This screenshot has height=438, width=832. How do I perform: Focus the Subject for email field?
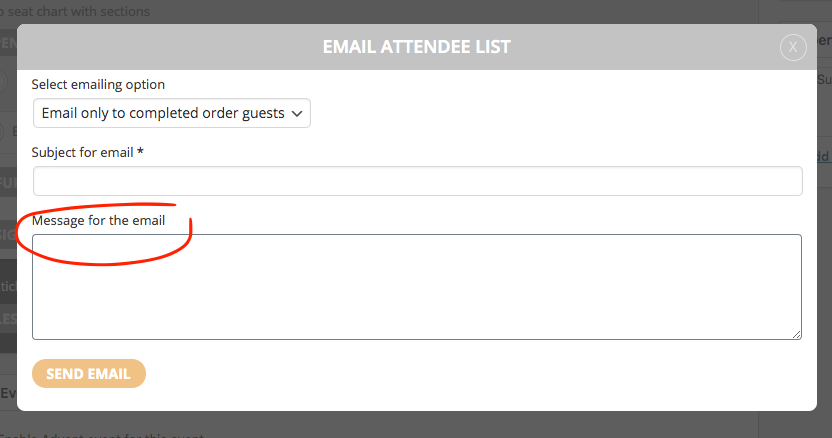pos(417,181)
